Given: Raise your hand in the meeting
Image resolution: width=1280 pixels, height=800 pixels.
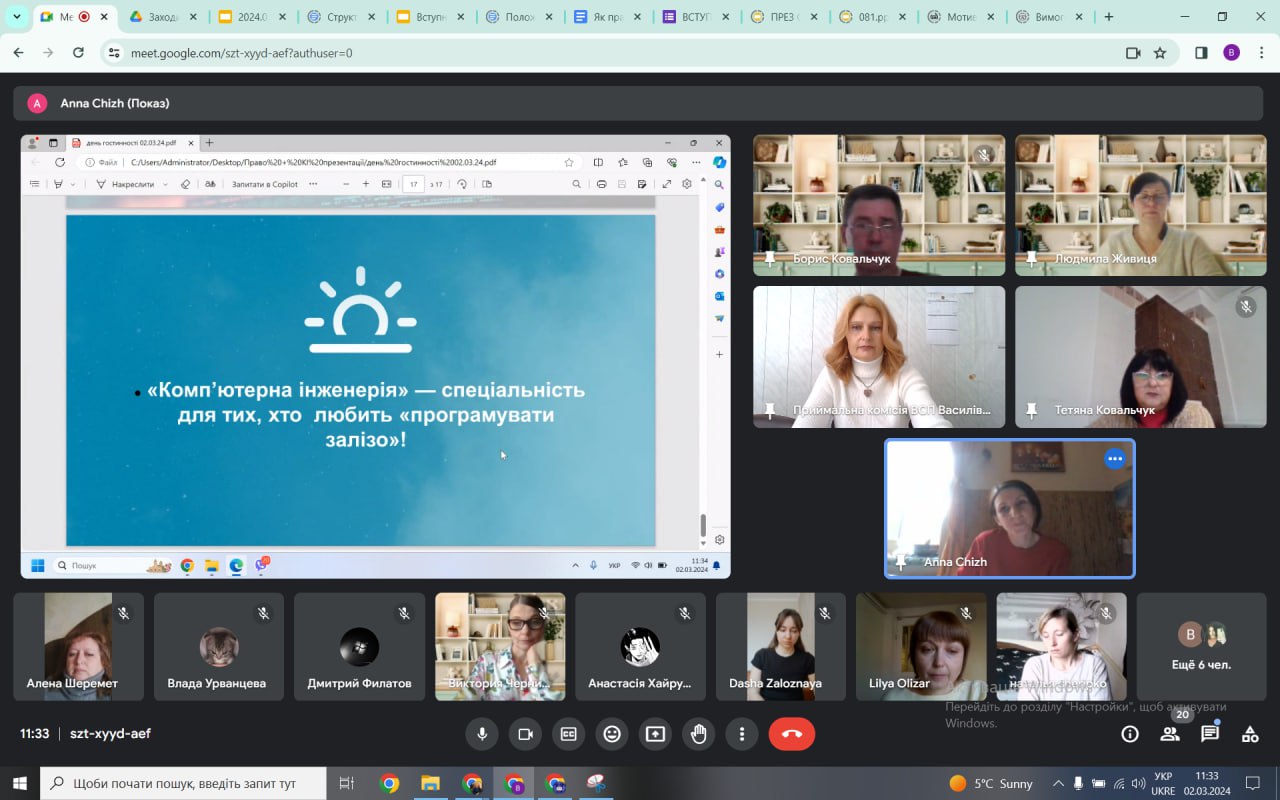Looking at the screenshot, I should [x=698, y=734].
